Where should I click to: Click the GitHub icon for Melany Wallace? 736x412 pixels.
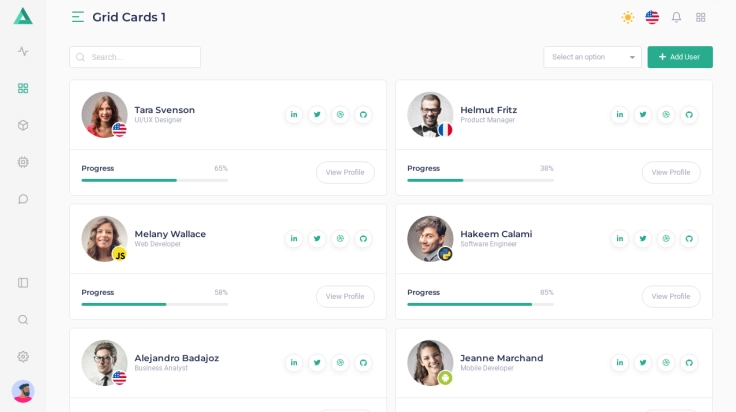pyautogui.click(x=363, y=239)
